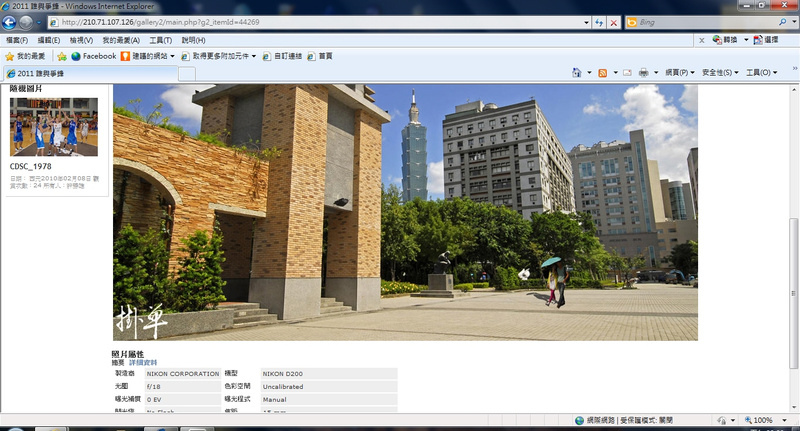Open the 首頁 favorites bar link
800x431 pixels.
pos(319,56)
